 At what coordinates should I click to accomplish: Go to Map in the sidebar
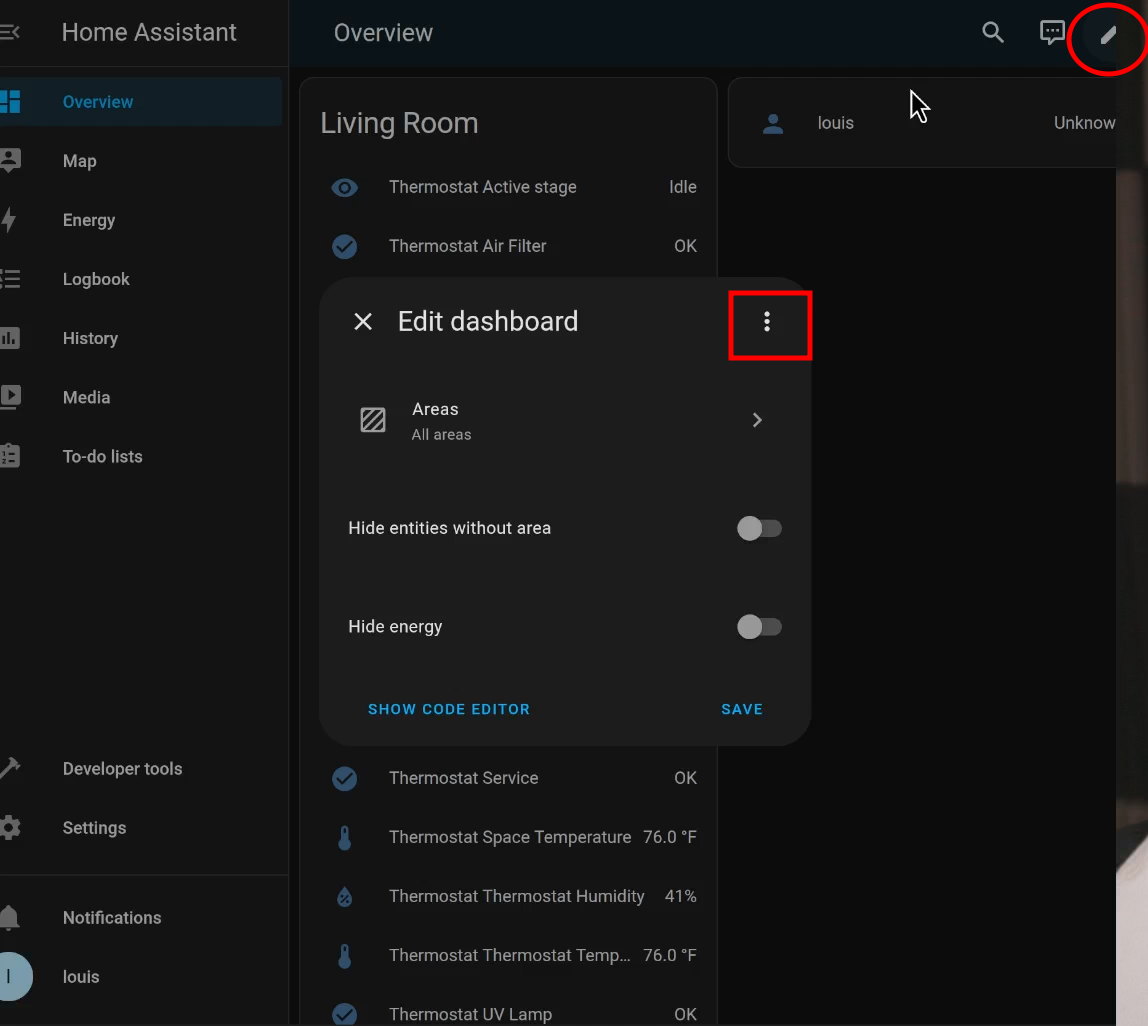coord(141,161)
